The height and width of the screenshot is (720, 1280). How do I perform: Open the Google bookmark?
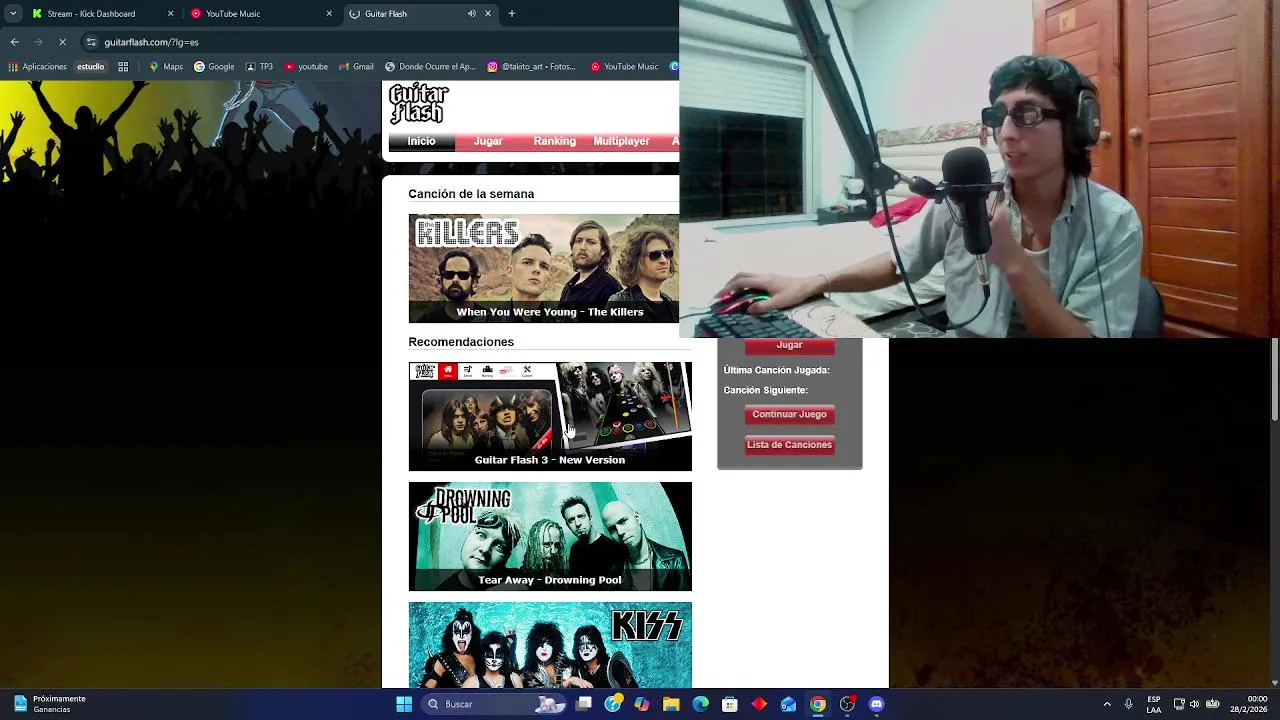[x=214, y=67]
